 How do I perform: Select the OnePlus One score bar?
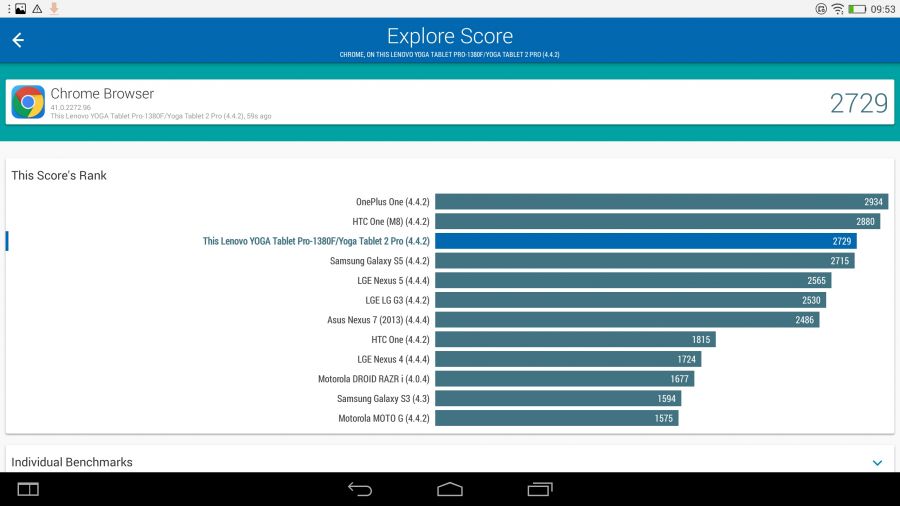[x=661, y=202]
